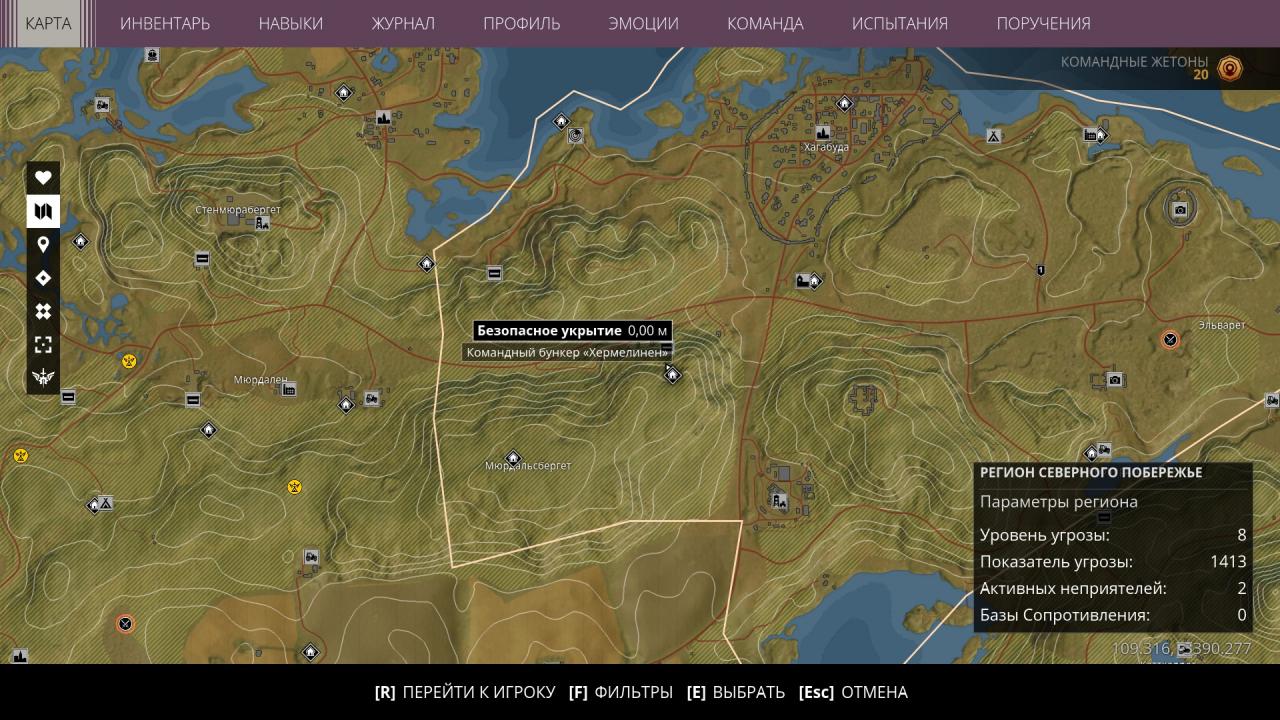Open the ЖУРНАЛ tab

[x=403, y=23]
